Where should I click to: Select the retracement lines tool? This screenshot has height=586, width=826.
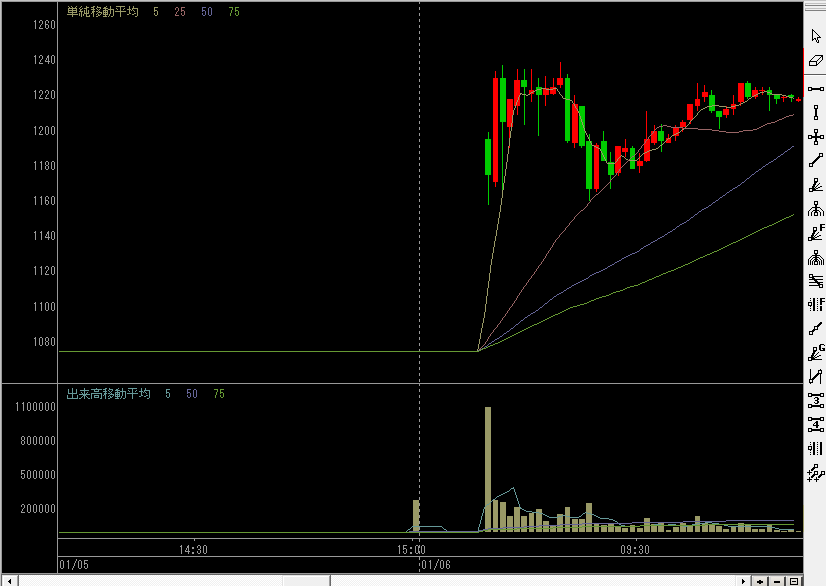[815, 281]
